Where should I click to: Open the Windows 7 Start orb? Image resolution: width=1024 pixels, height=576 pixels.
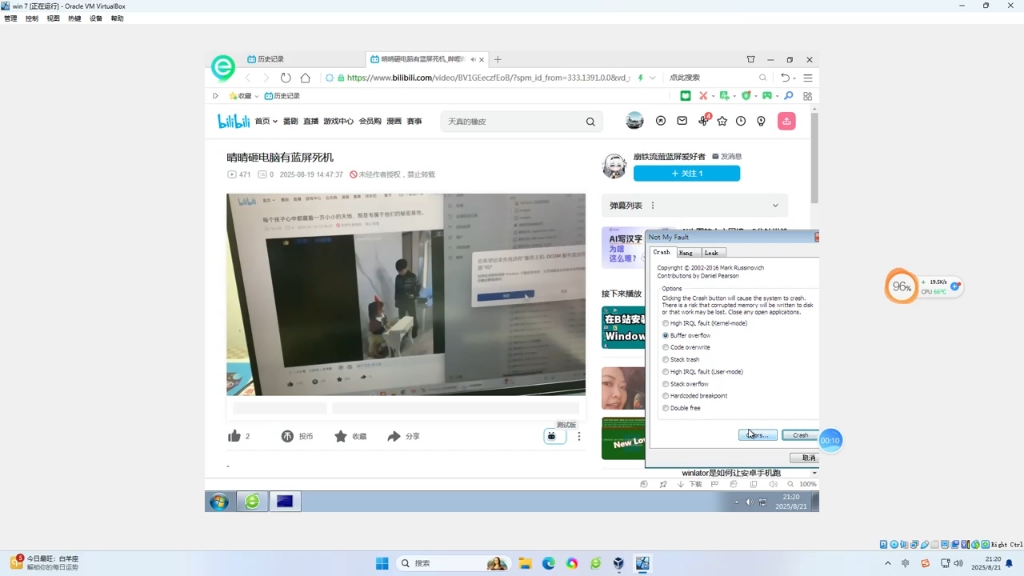tap(219, 501)
